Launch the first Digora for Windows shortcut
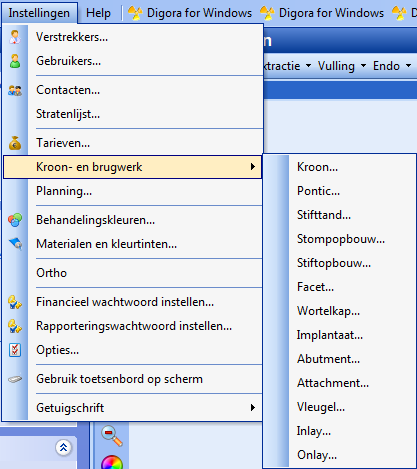The width and height of the screenshot is (417, 469). (190, 13)
